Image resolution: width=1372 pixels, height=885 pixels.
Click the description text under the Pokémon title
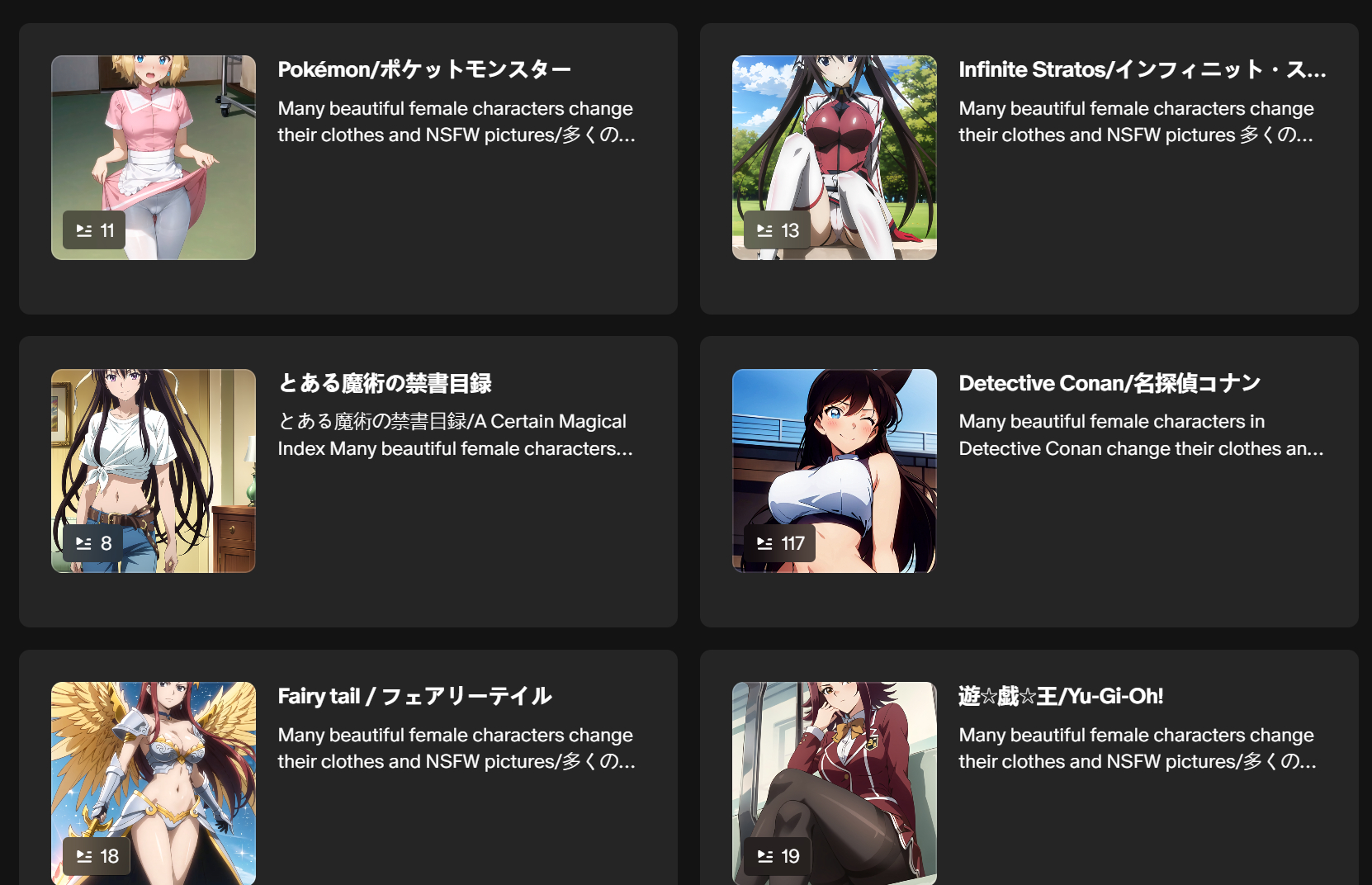pos(457,121)
